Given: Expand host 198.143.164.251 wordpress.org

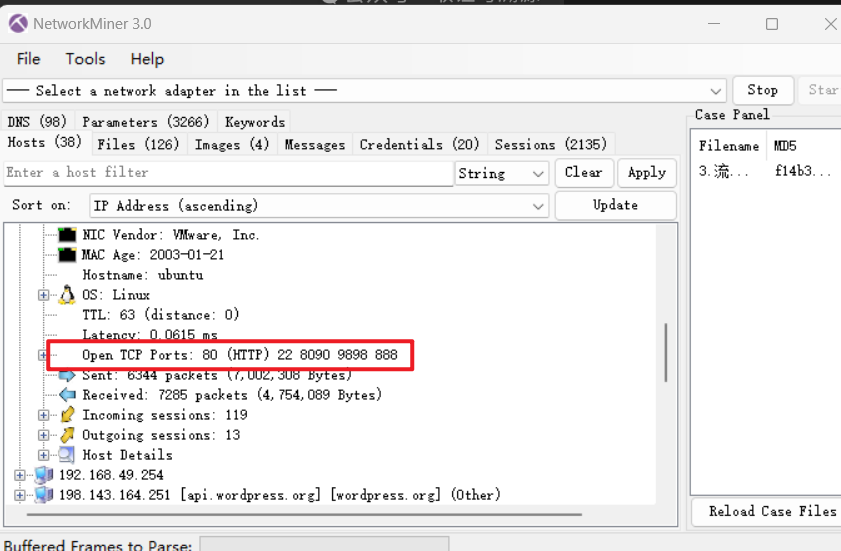Looking at the screenshot, I should tap(20, 495).
